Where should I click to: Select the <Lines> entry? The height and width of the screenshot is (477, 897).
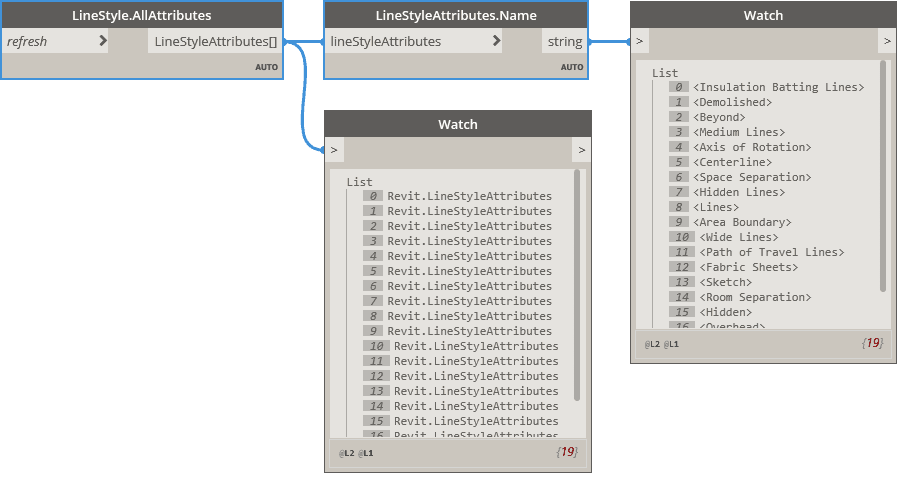pos(716,207)
